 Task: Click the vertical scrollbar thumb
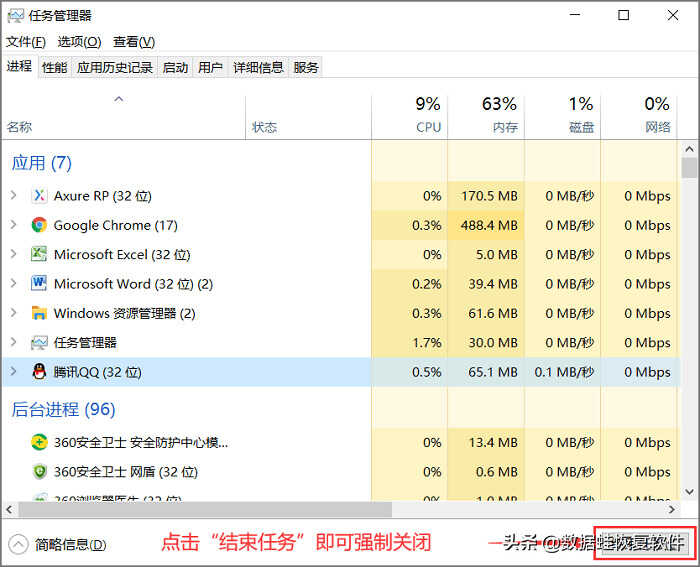pyautogui.click(x=689, y=168)
